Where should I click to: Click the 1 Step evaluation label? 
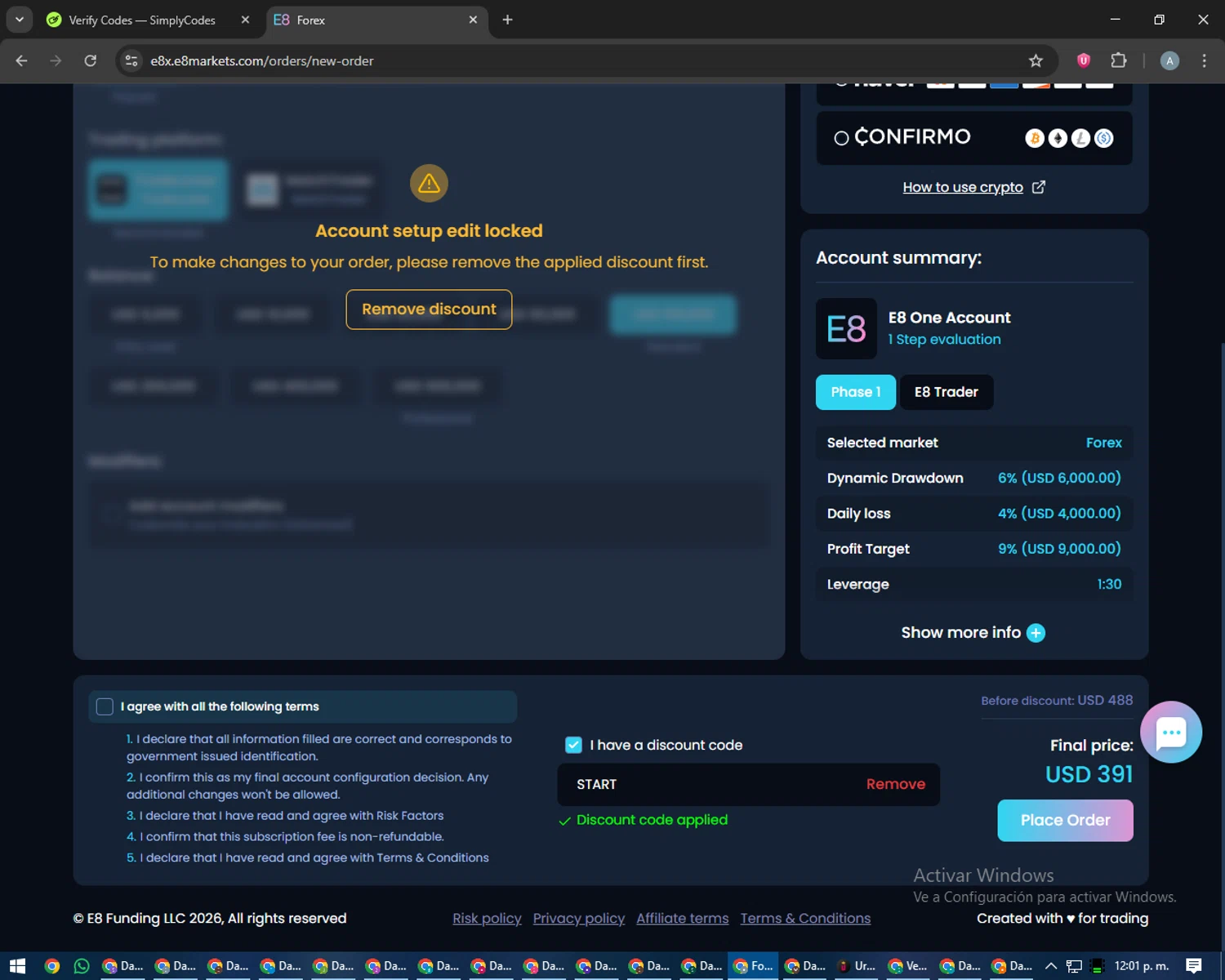point(944,339)
